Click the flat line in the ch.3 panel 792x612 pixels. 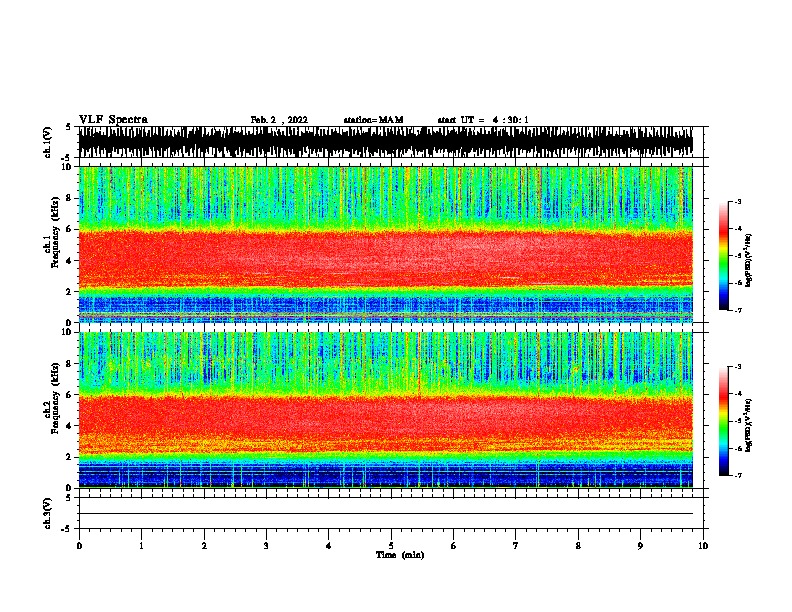(x=385, y=514)
